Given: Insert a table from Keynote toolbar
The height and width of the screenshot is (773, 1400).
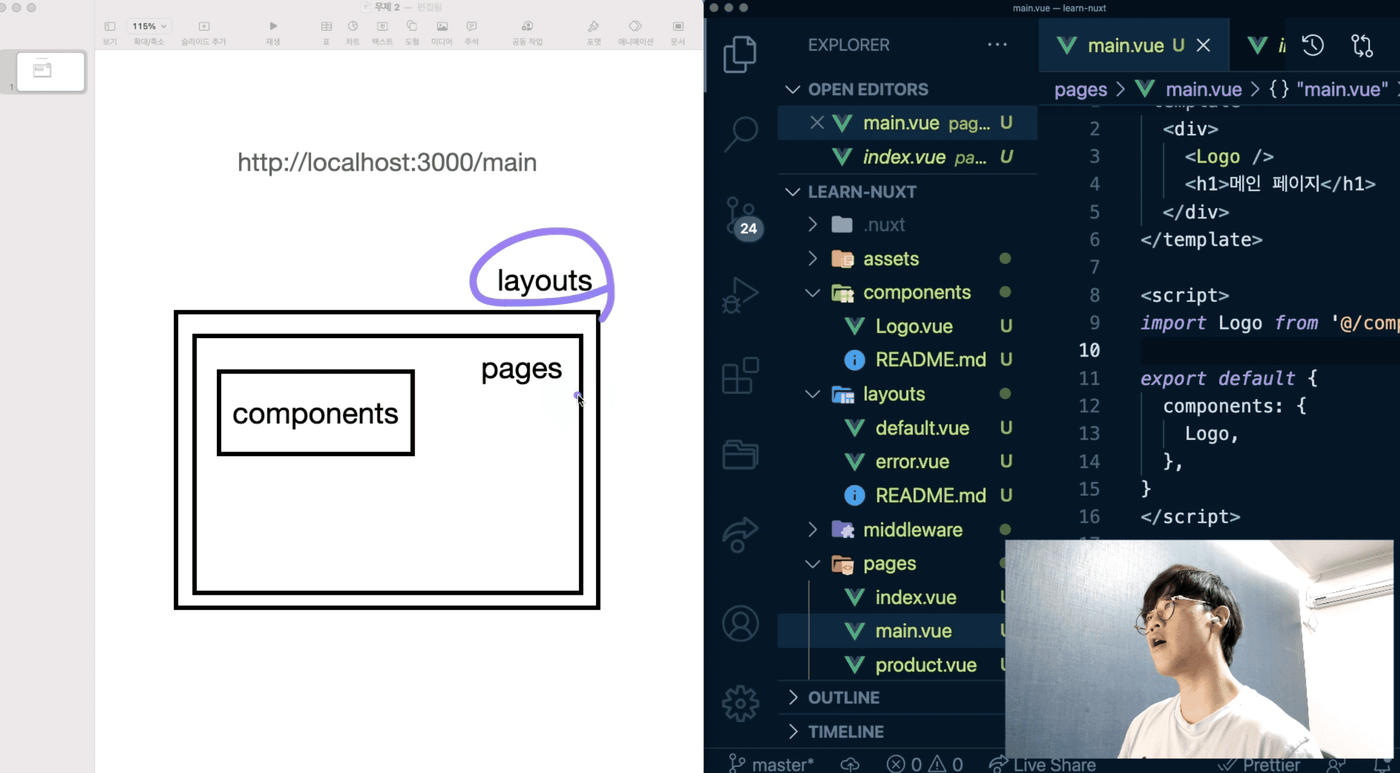Looking at the screenshot, I should point(326,32).
